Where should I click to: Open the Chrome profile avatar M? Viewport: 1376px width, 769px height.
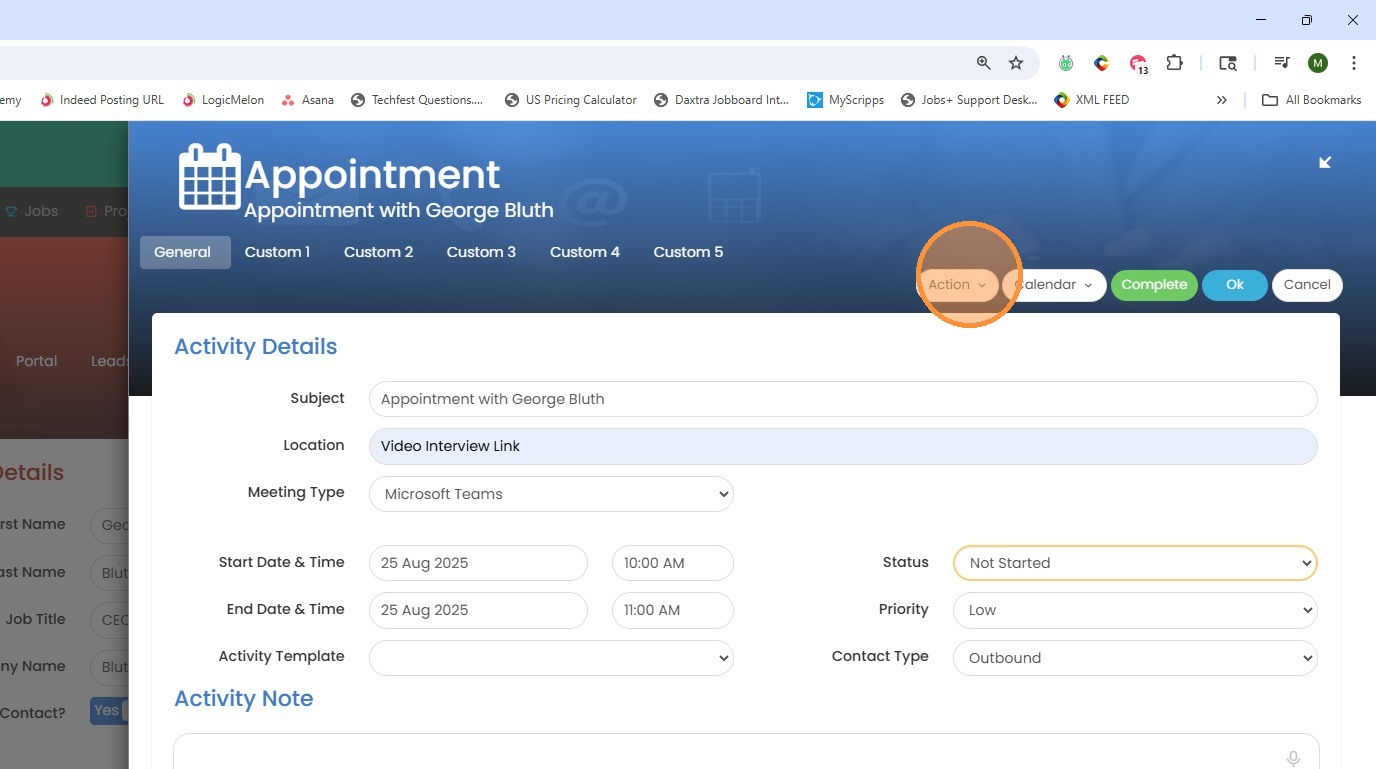[1318, 63]
